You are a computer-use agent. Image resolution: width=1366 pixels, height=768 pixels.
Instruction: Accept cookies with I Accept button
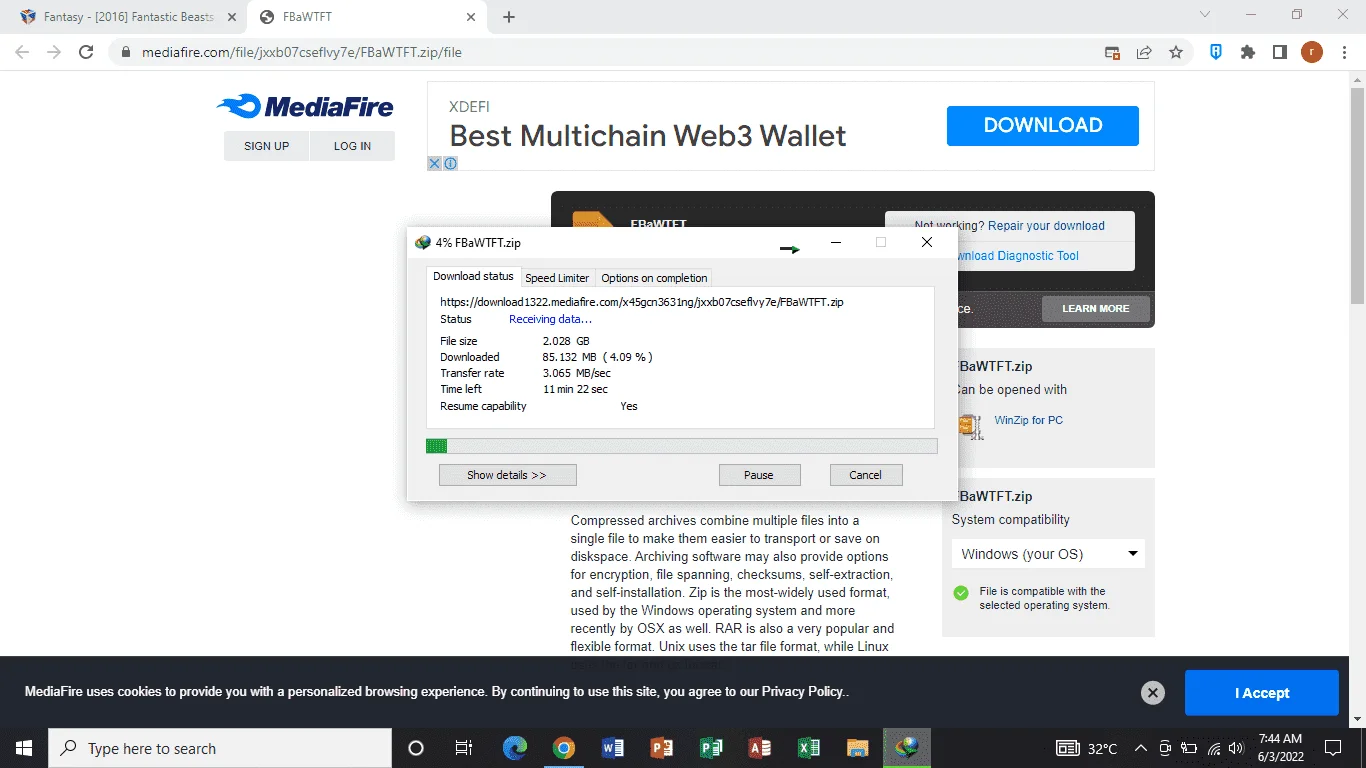(1262, 693)
